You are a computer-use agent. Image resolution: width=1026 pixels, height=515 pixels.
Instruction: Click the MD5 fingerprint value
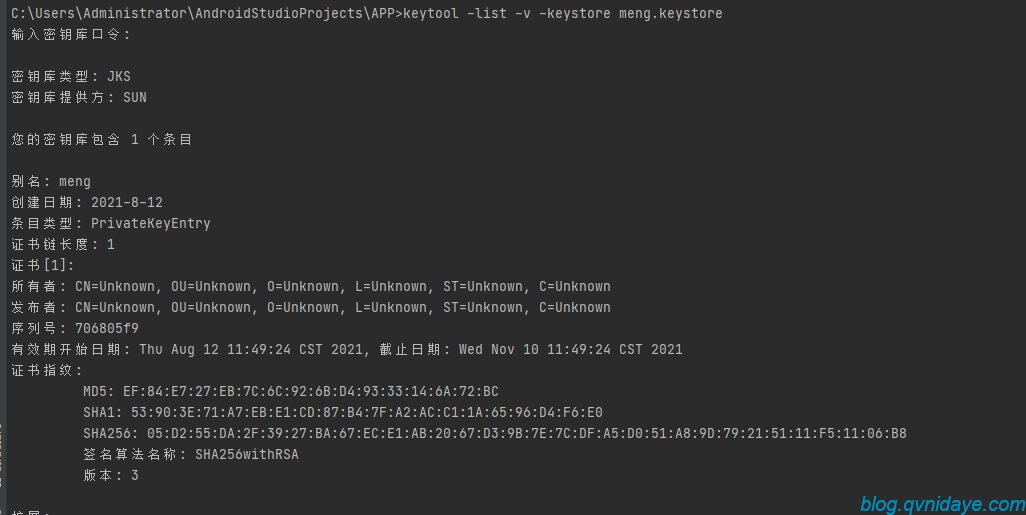(x=311, y=391)
